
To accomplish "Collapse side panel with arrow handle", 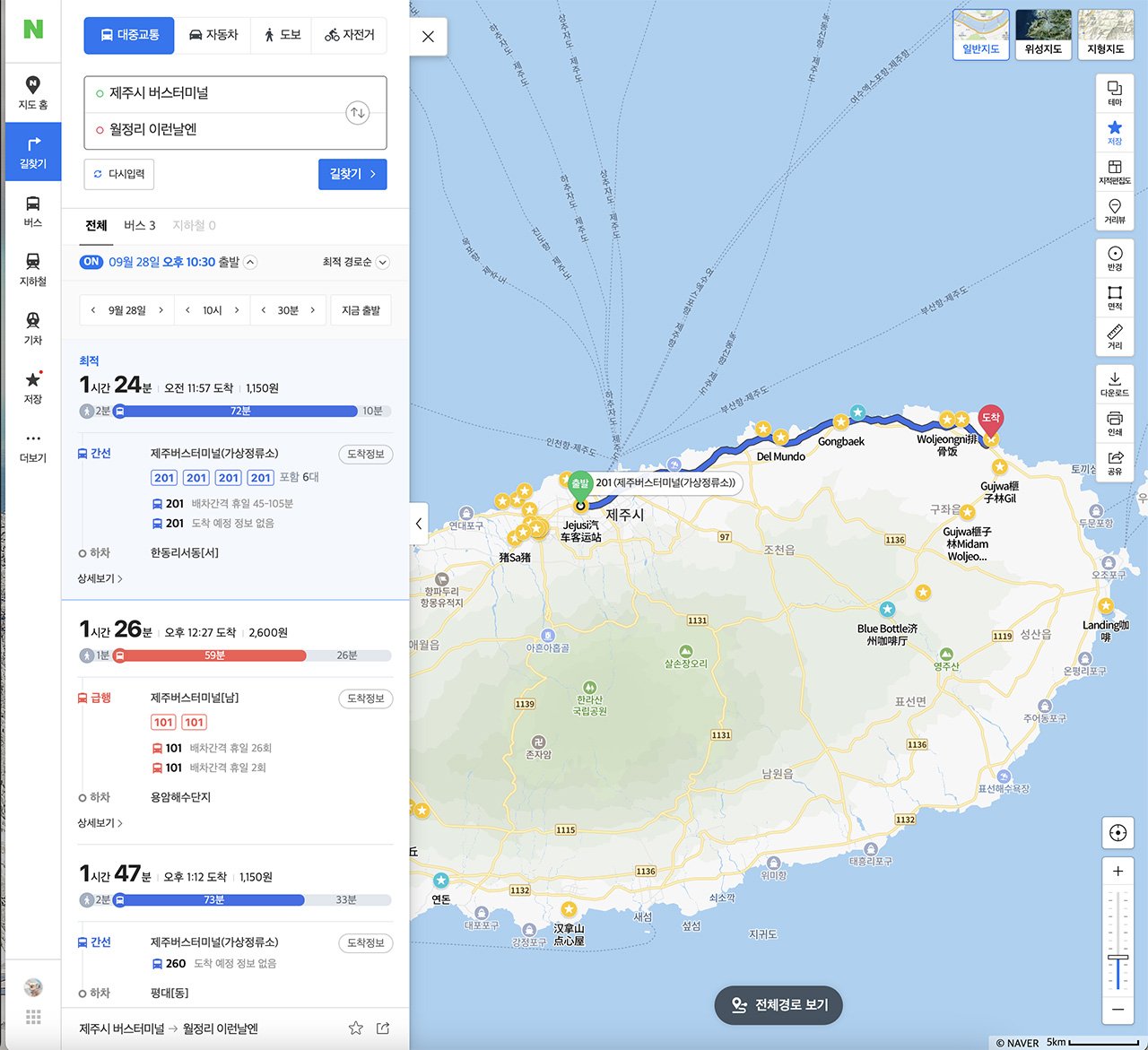I will click(419, 524).
